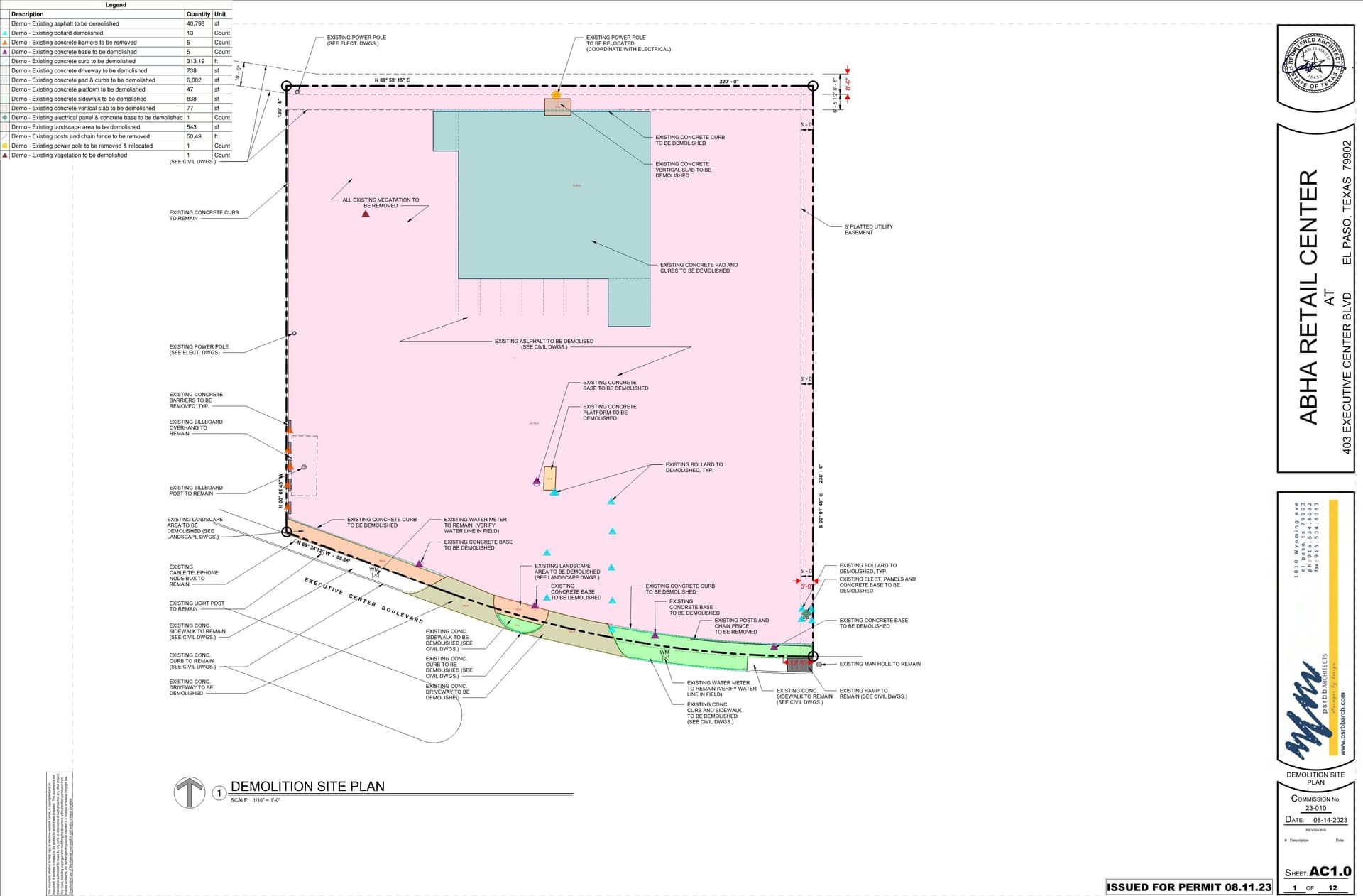Click the yellow power pole marker on plan
This screenshot has height=896, width=1363.
[556, 94]
